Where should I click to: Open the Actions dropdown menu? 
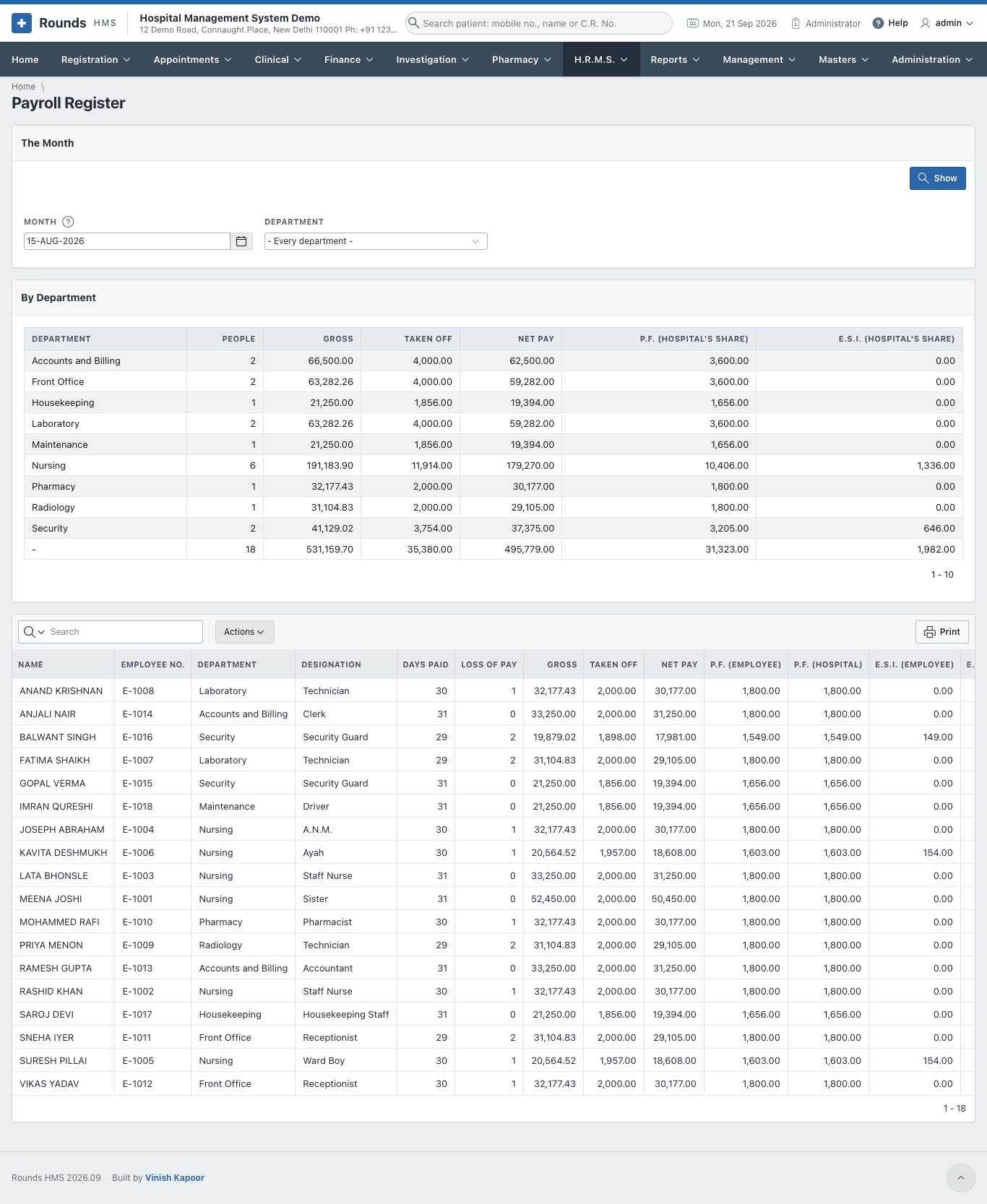244,632
